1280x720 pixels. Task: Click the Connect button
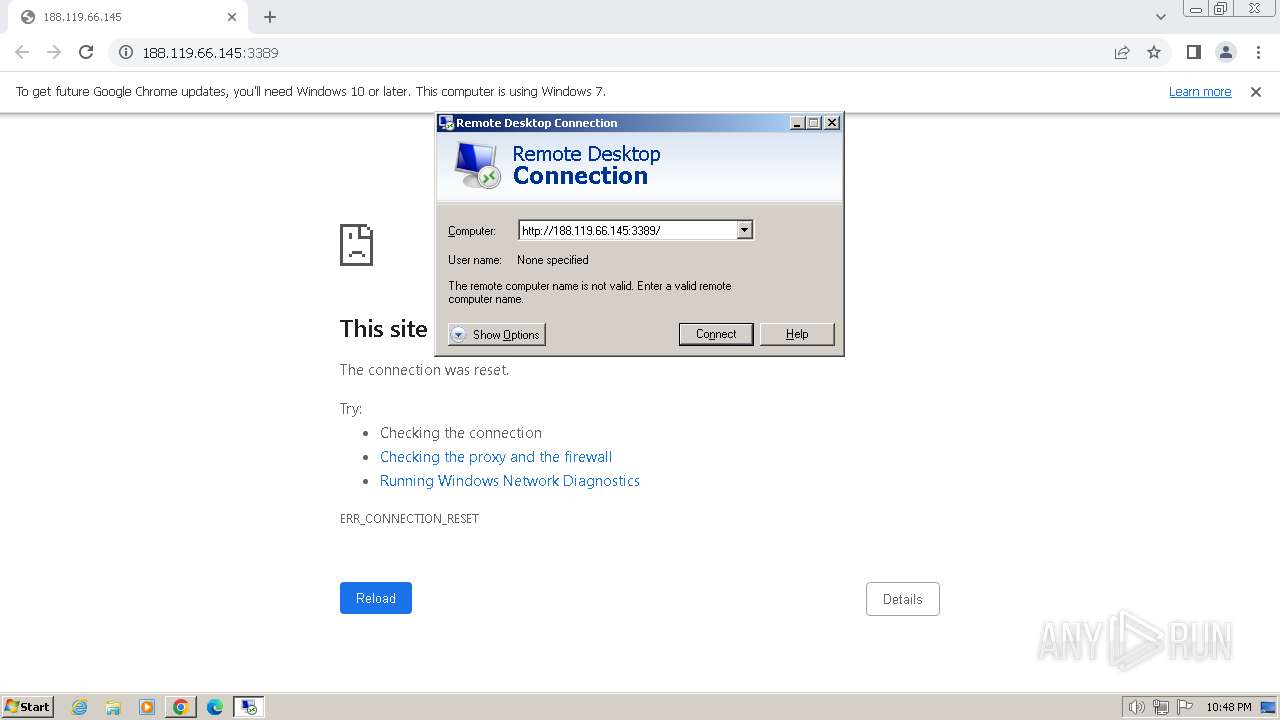coord(716,334)
